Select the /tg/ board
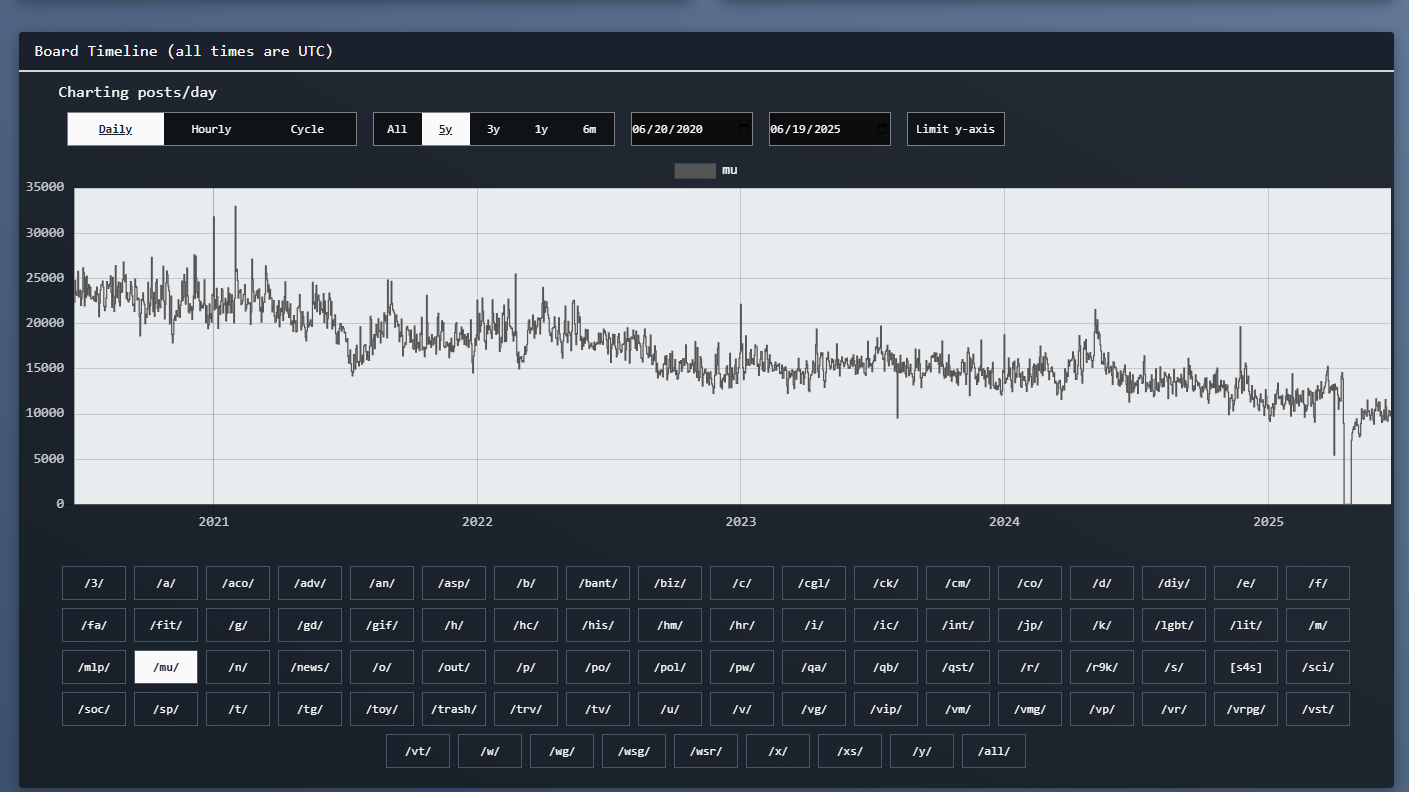 (x=310, y=709)
